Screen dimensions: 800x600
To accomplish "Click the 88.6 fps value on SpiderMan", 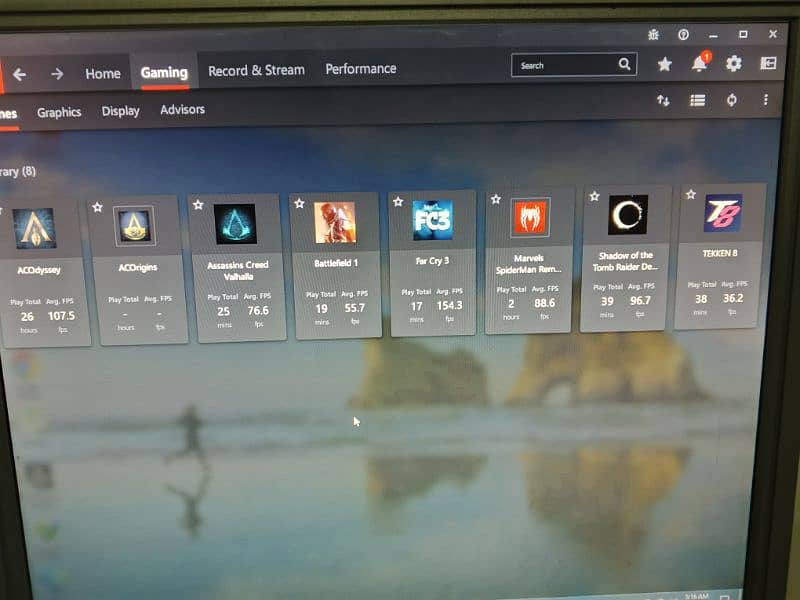I will 544,303.
